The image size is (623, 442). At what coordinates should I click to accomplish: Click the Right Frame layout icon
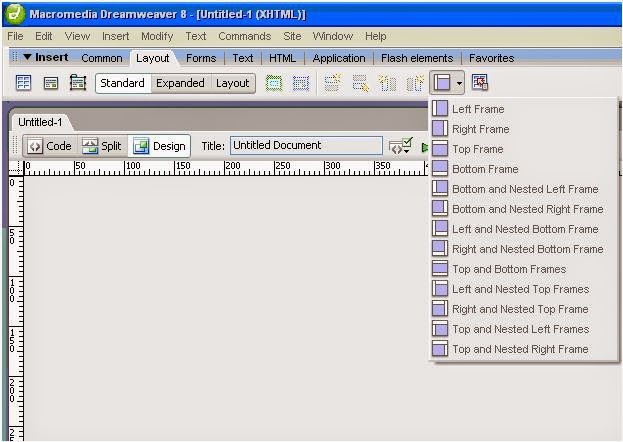click(x=440, y=128)
